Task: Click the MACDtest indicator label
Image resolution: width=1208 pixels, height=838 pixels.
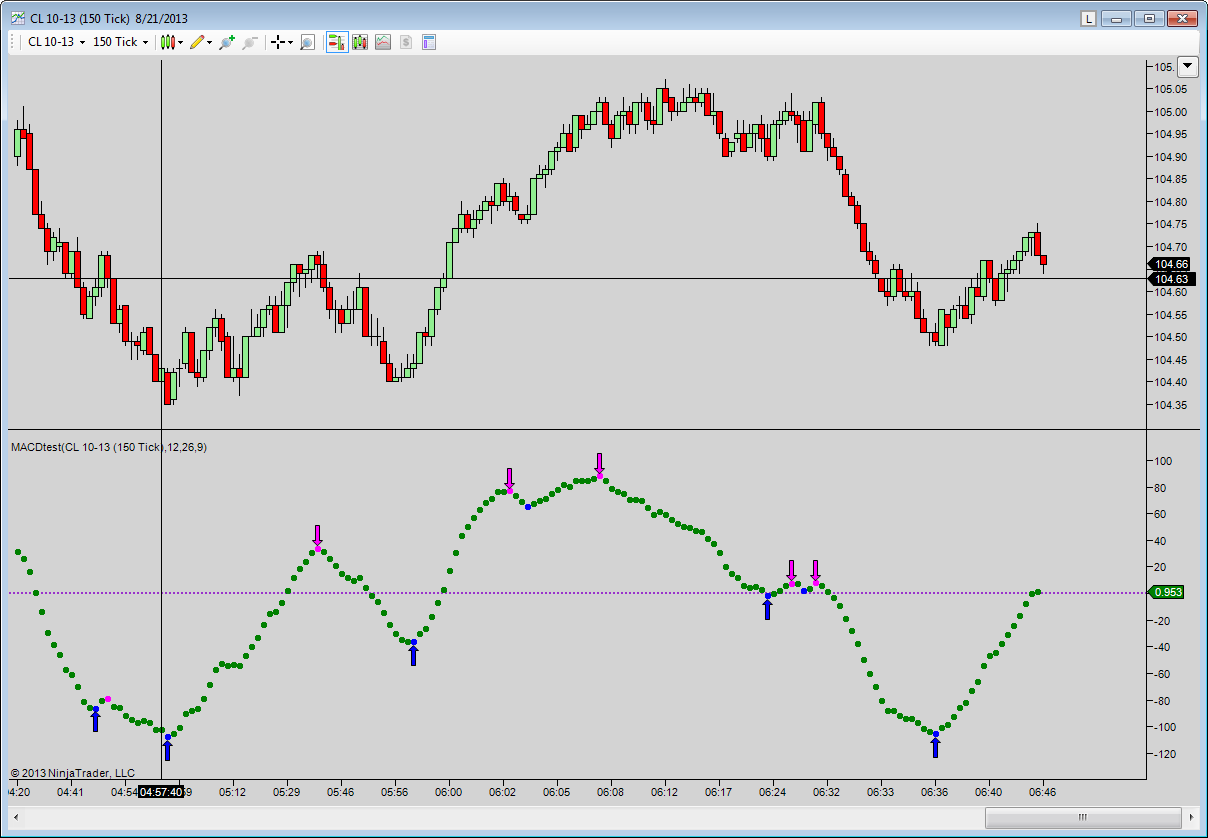Action: point(109,447)
